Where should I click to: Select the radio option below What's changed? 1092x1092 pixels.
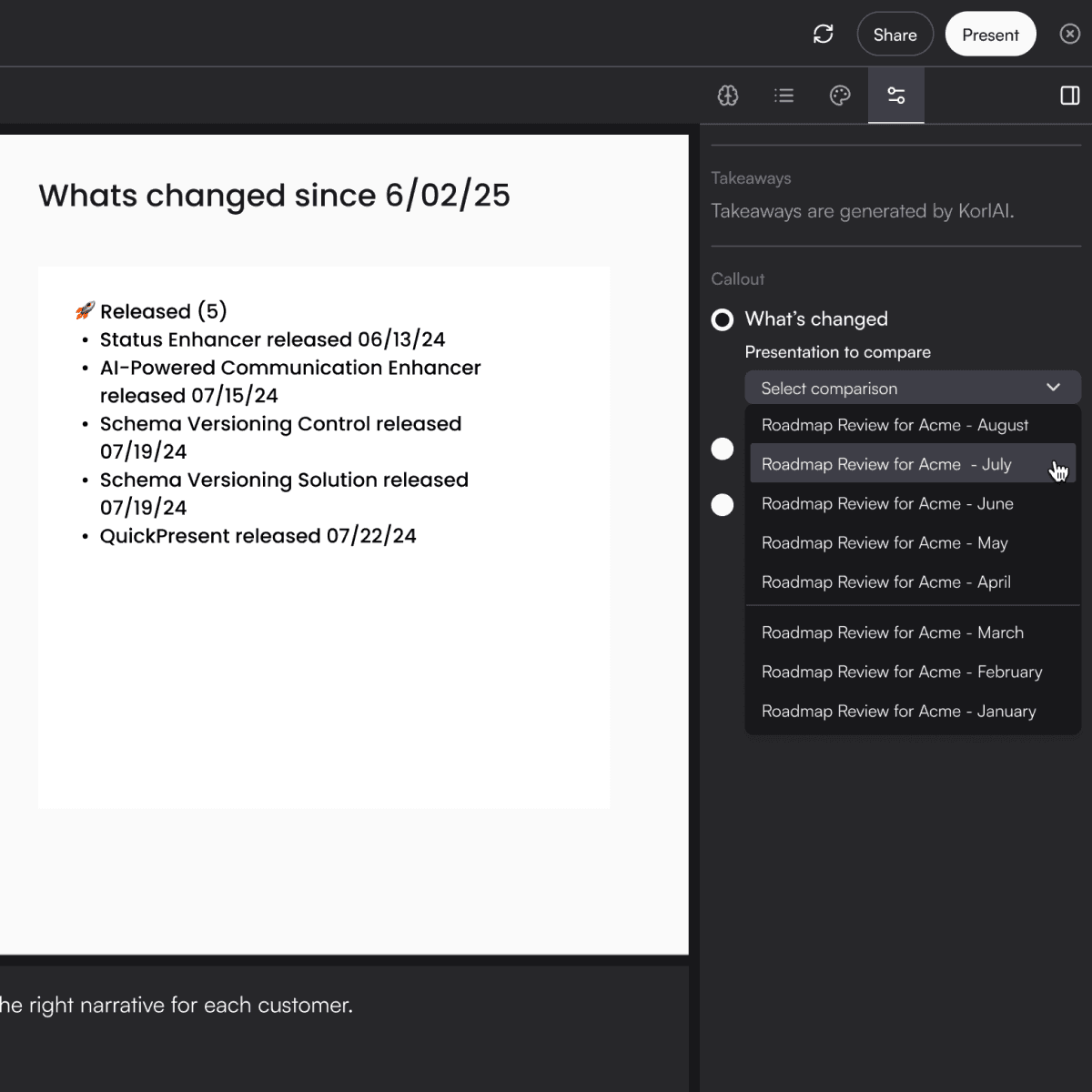[x=723, y=449]
